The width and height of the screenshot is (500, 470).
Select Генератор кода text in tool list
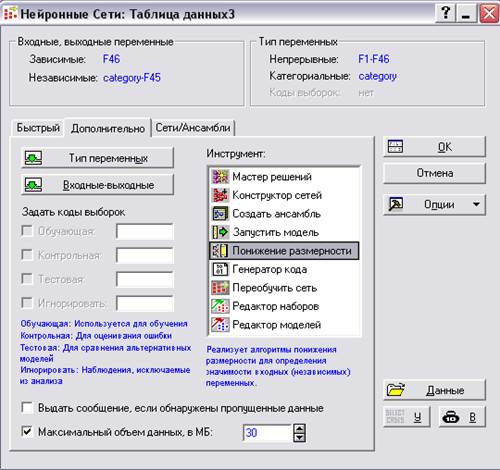(x=270, y=269)
